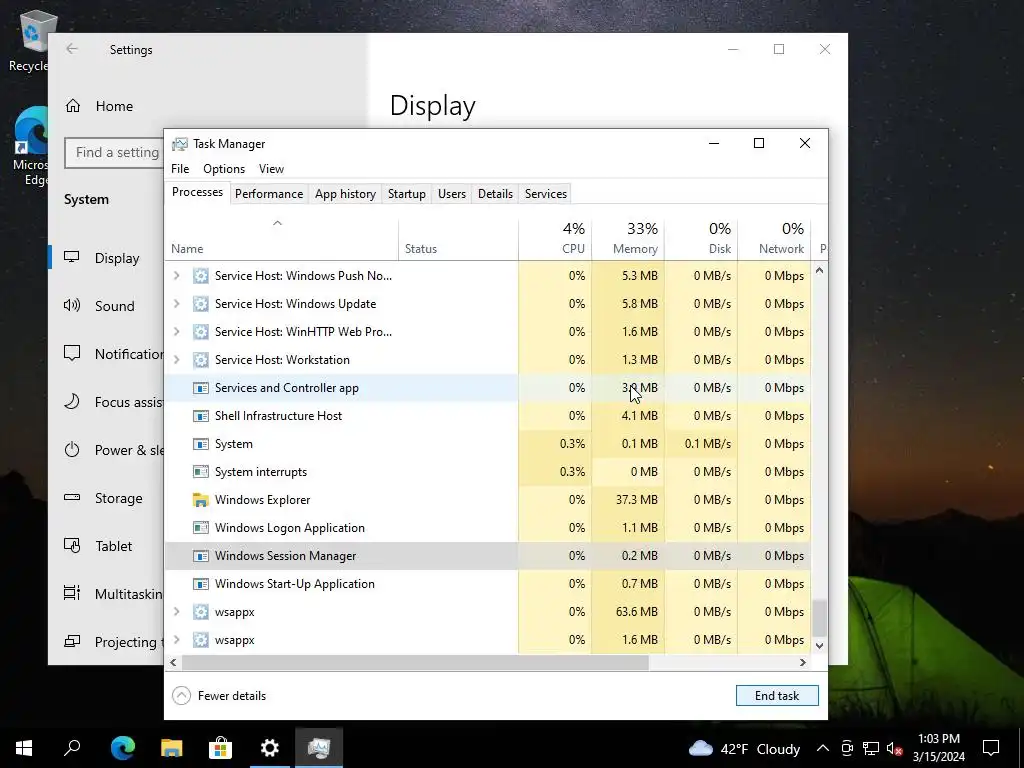Viewport: 1024px width, 768px height.
Task: Expand the wsappx process using 63.6 MB
Action: (x=176, y=612)
